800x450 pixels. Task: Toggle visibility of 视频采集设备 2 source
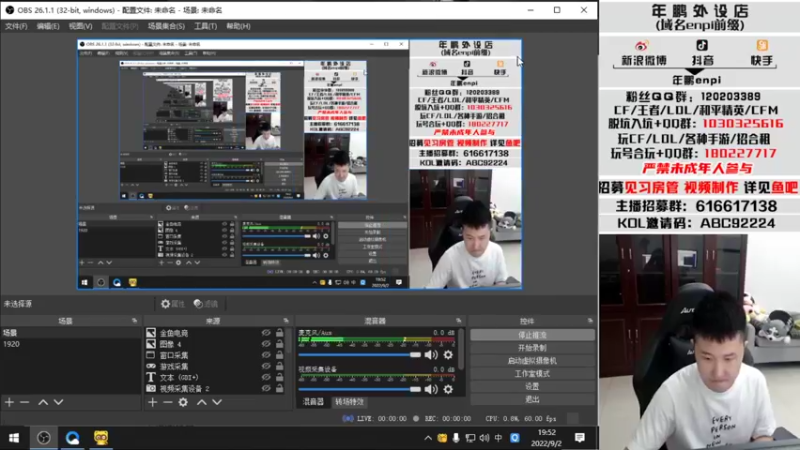point(266,389)
